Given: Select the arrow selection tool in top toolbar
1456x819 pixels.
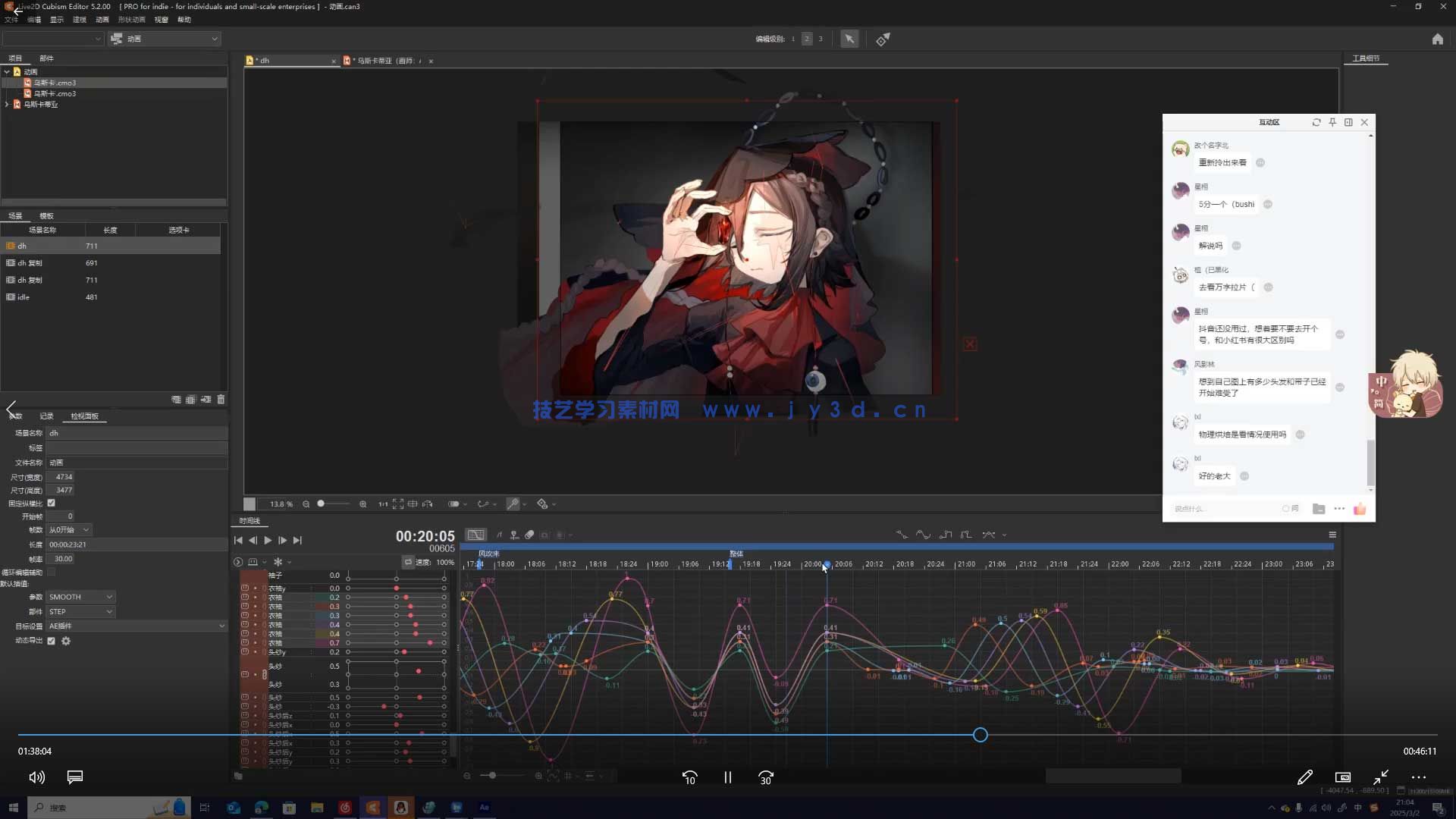Looking at the screenshot, I should [849, 39].
